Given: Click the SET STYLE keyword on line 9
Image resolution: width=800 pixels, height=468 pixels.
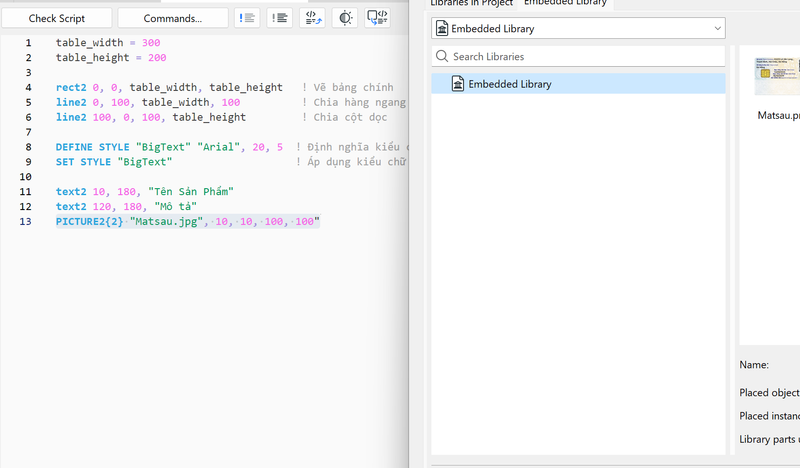Looking at the screenshot, I should click(83, 162).
